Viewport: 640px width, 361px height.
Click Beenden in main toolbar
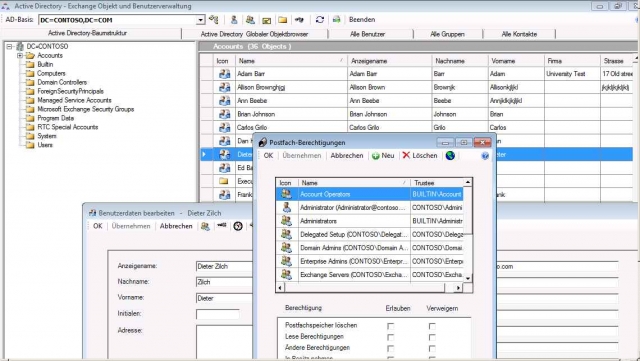362,20
